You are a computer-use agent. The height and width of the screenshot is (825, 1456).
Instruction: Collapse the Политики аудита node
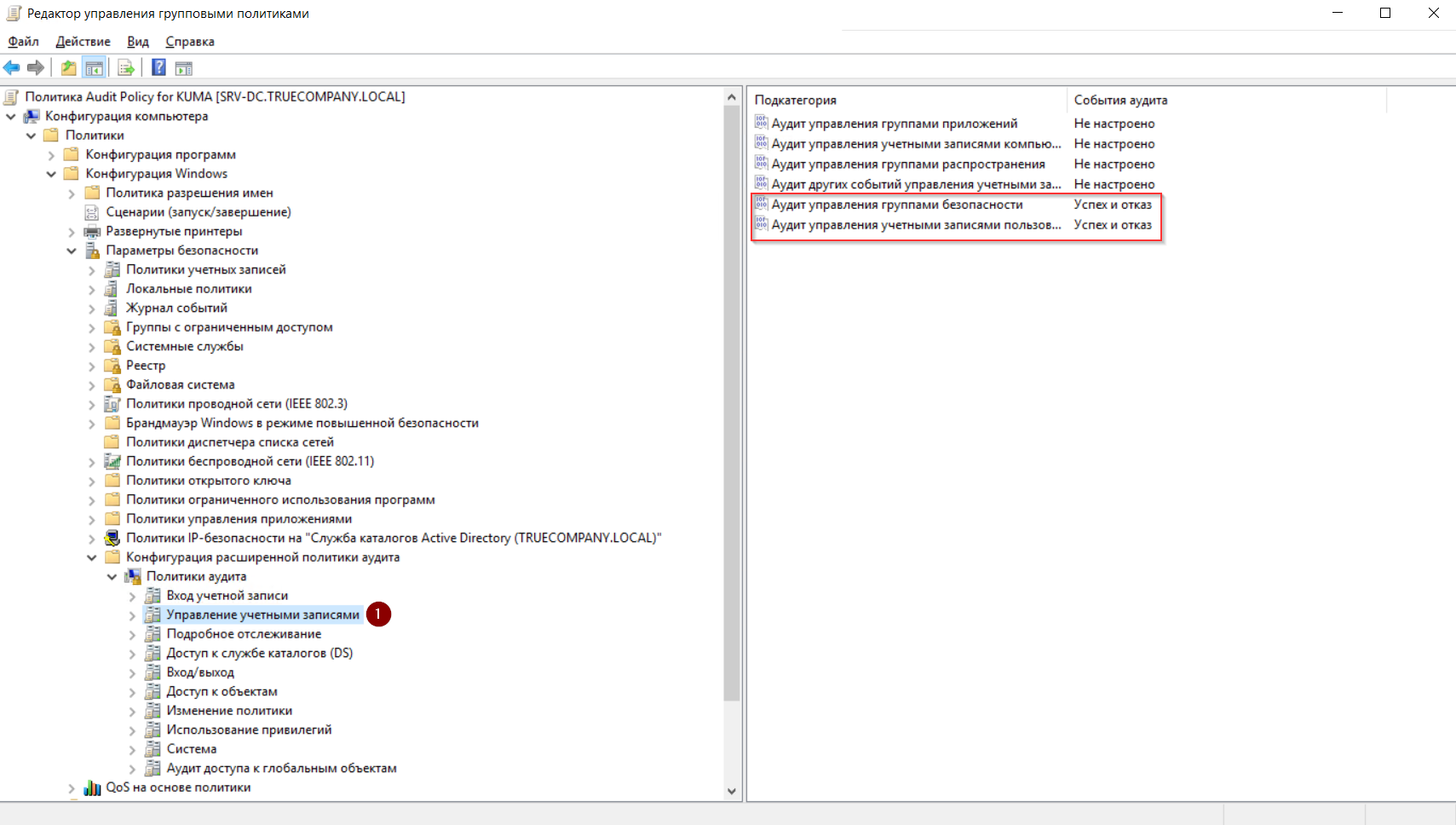tap(112, 577)
